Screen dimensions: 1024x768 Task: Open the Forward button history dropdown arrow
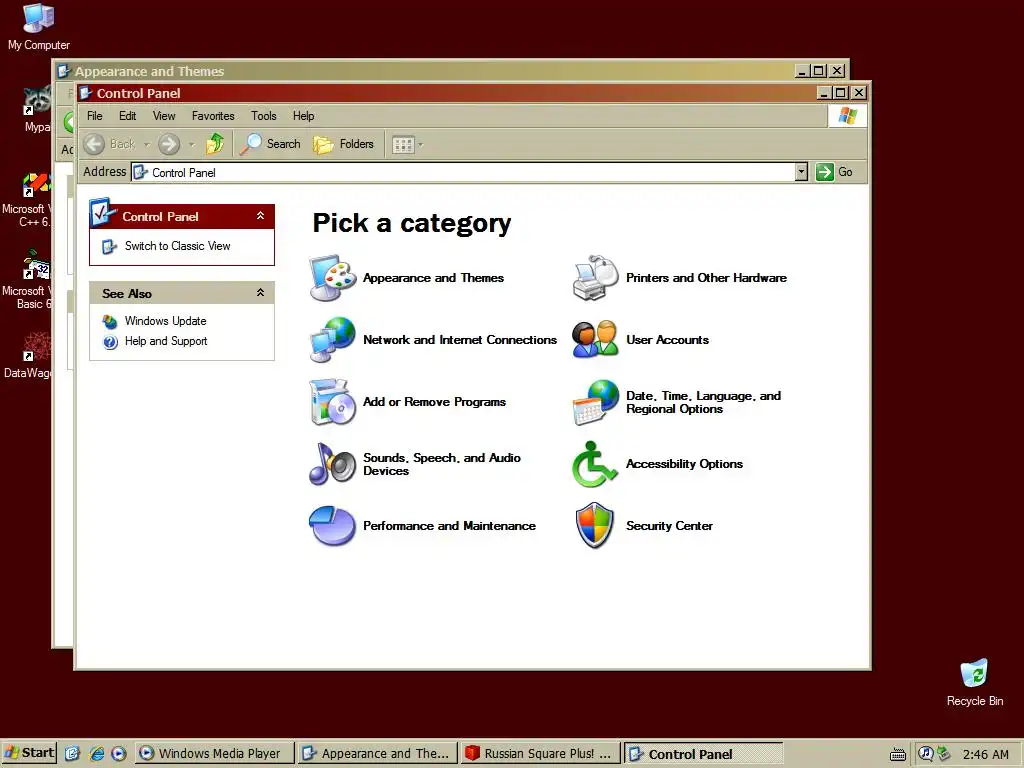(191, 144)
